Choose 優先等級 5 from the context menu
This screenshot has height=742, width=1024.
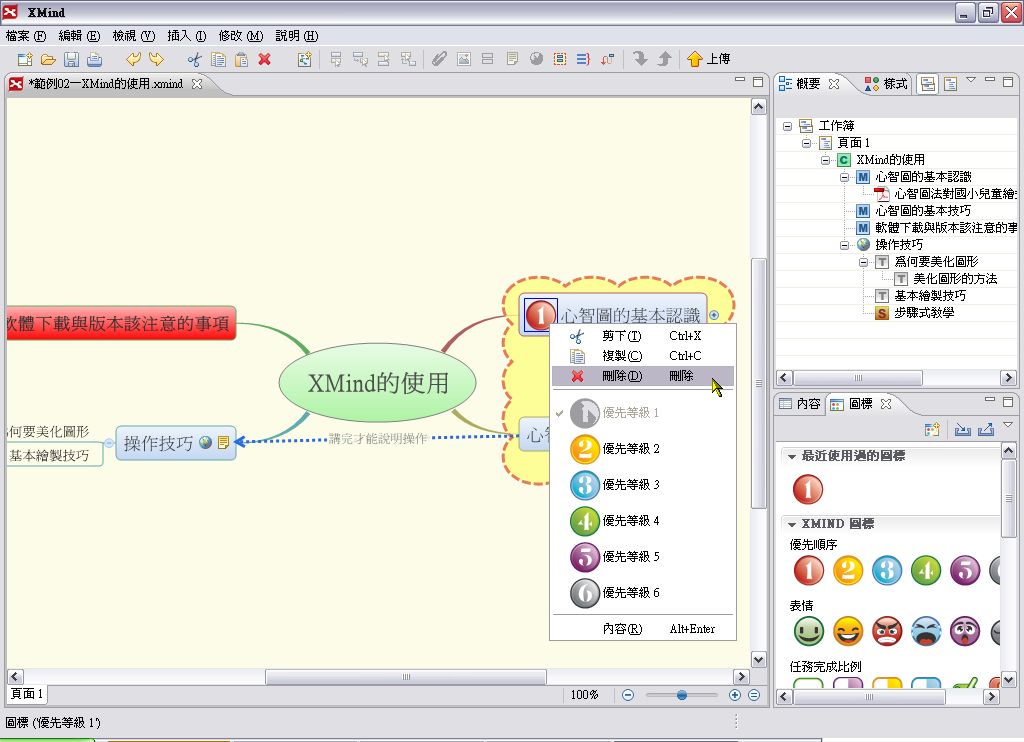[630, 557]
